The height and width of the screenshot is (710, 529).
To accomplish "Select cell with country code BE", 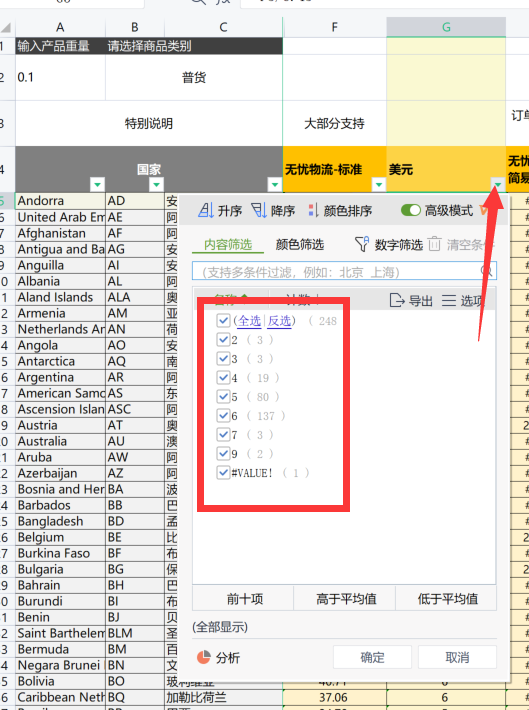I will [135, 537].
